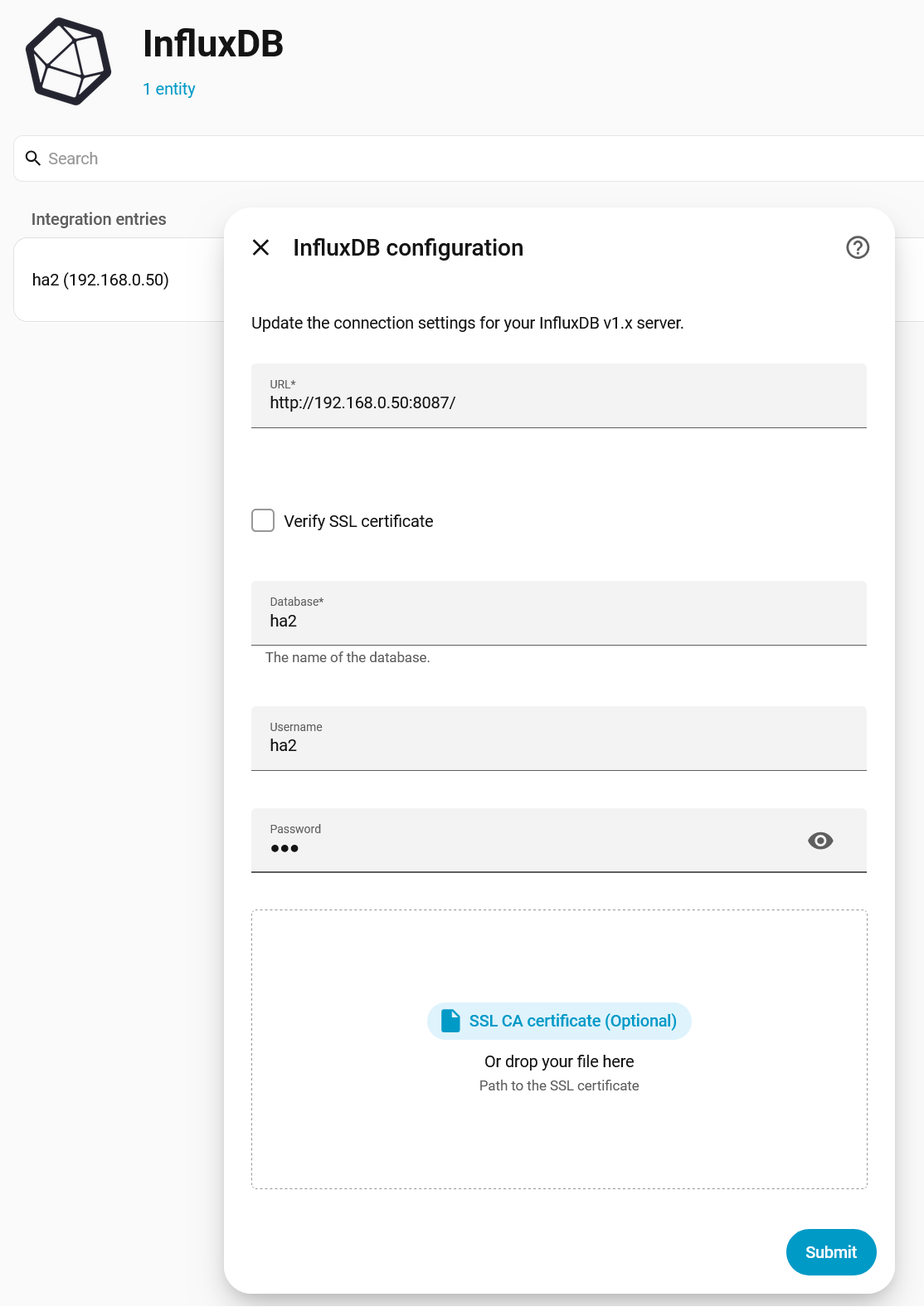The image size is (924, 1307).
Task: Click SSL CA certificate (Optional) upload button
Action: click(559, 1021)
